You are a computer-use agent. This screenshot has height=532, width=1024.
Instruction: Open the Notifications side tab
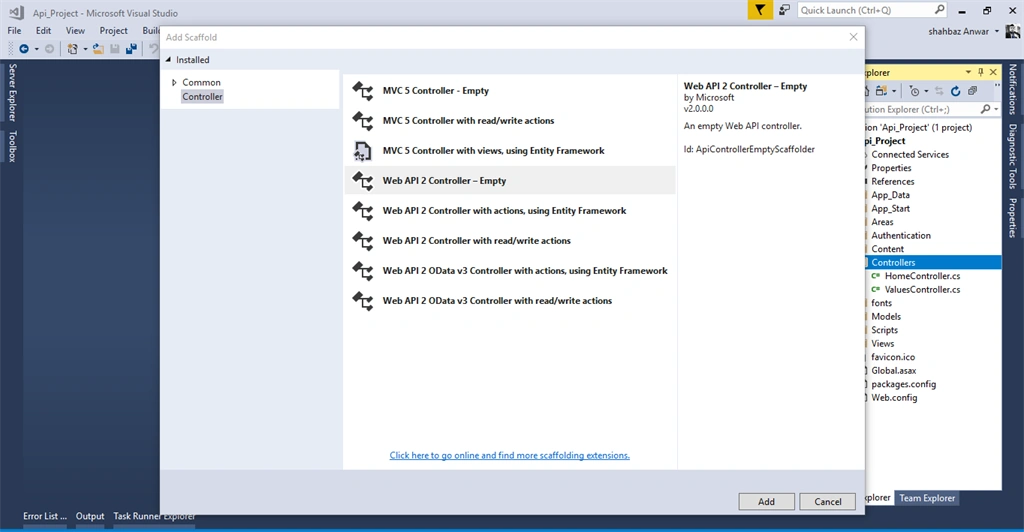1012,89
